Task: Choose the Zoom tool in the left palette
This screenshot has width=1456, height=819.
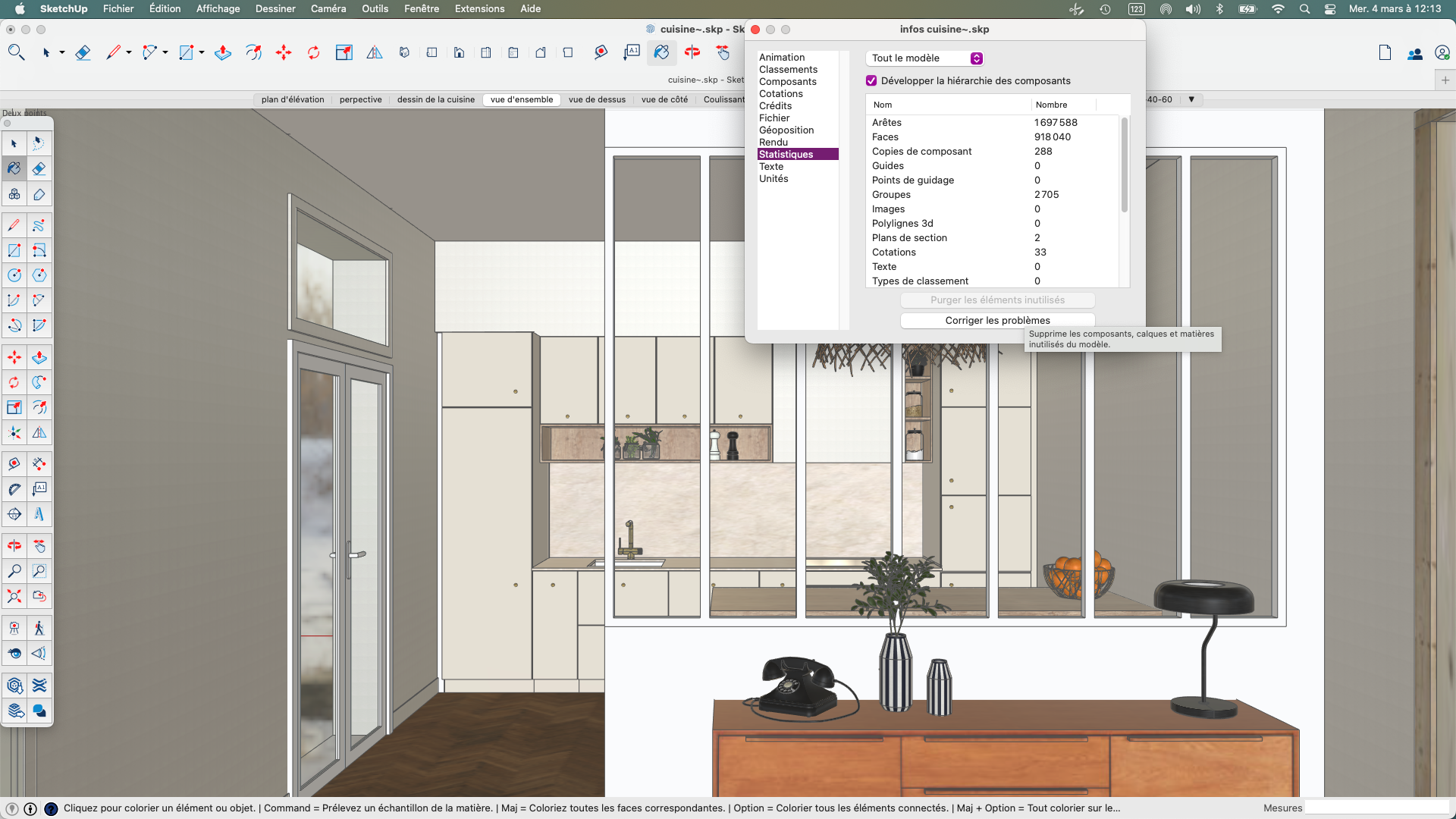Action: click(x=14, y=571)
